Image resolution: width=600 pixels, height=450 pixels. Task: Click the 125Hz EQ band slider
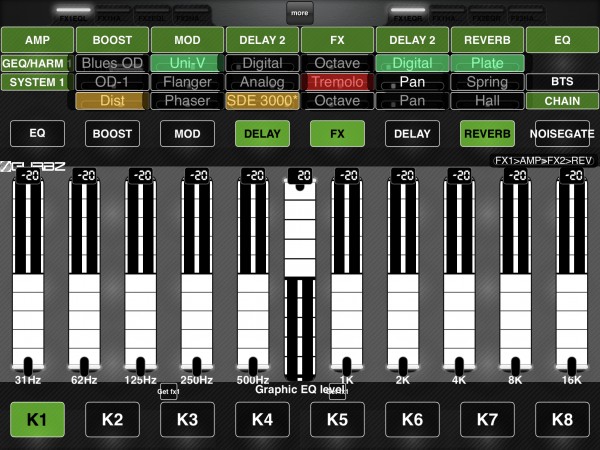click(x=140, y=273)
